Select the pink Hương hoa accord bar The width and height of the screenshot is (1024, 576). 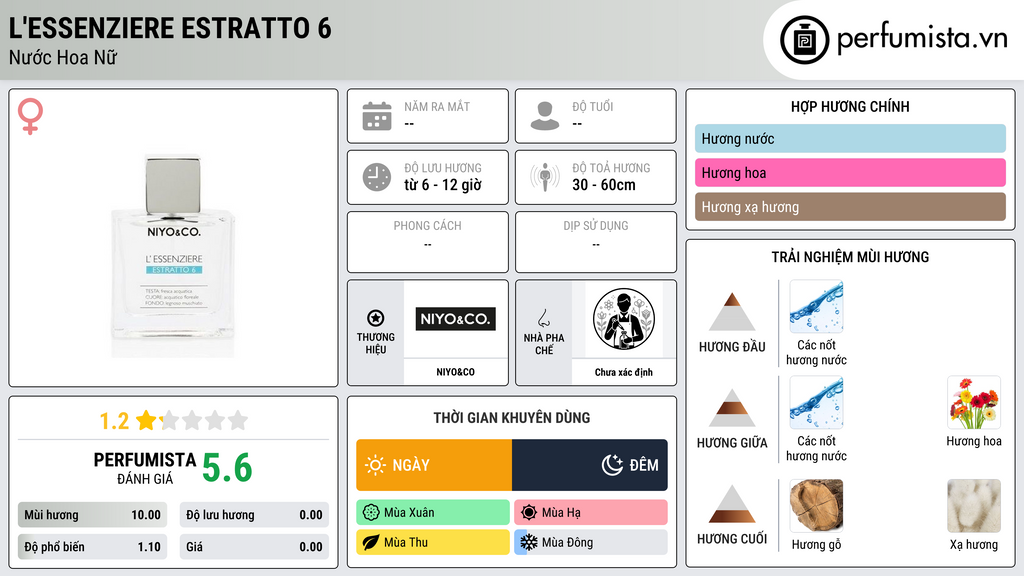pyautogui.click(x=850, y=172)
